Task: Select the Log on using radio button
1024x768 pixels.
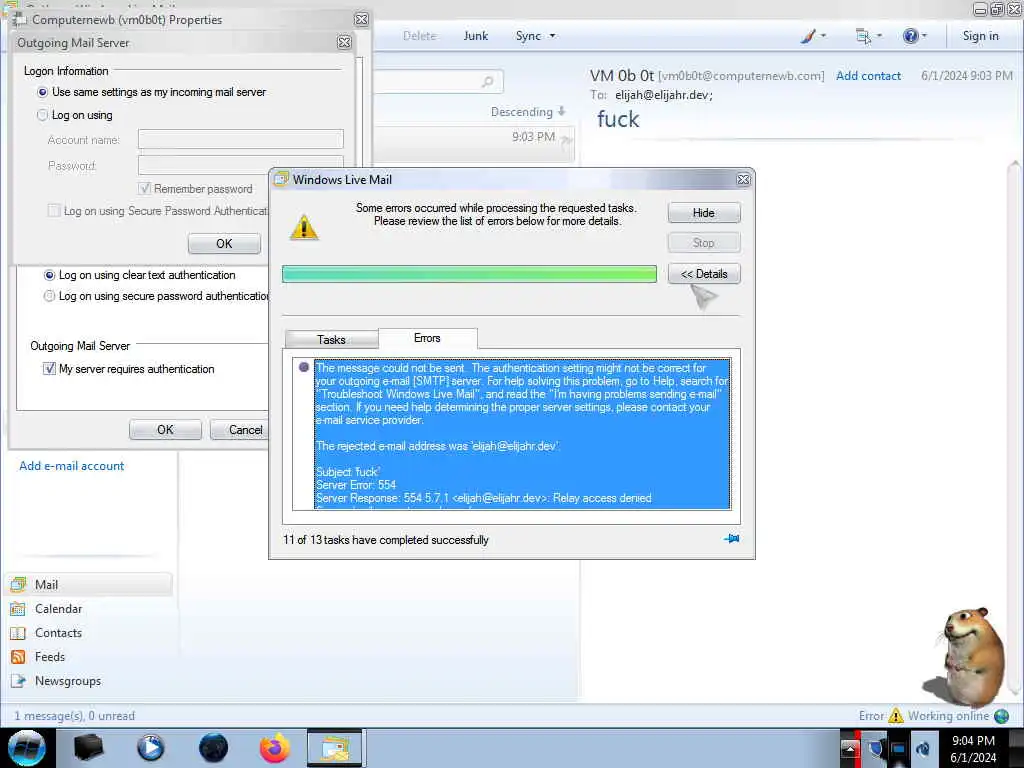Action: point(43,115)
